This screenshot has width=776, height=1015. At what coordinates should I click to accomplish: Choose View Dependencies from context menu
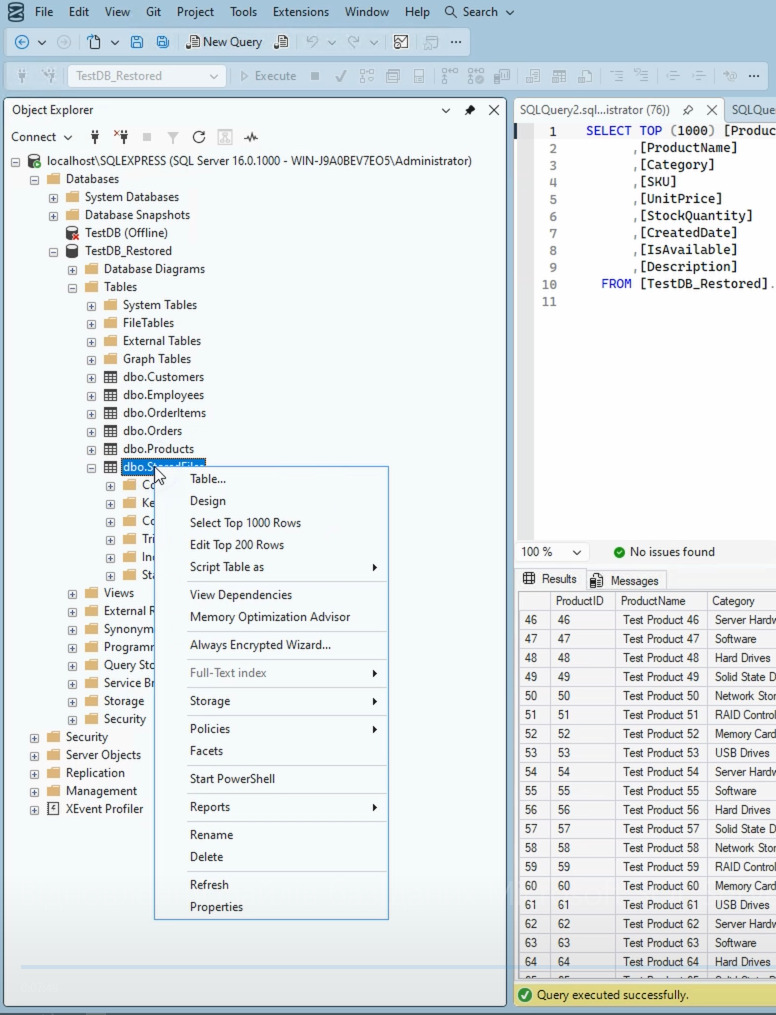[241, 595]
